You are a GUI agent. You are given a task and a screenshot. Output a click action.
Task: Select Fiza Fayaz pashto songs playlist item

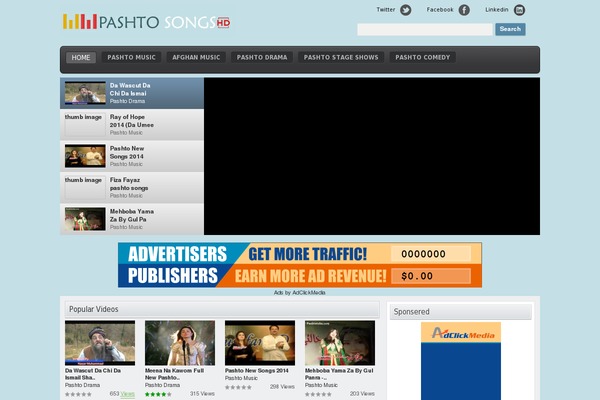[x=132, y=188]
